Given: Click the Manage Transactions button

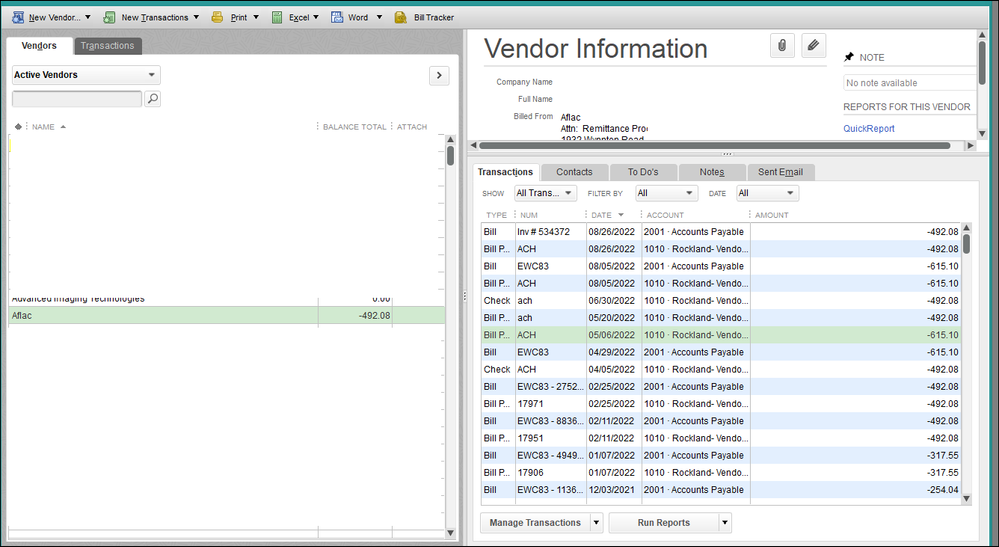Looking at the screenshot, I should 535,523.
